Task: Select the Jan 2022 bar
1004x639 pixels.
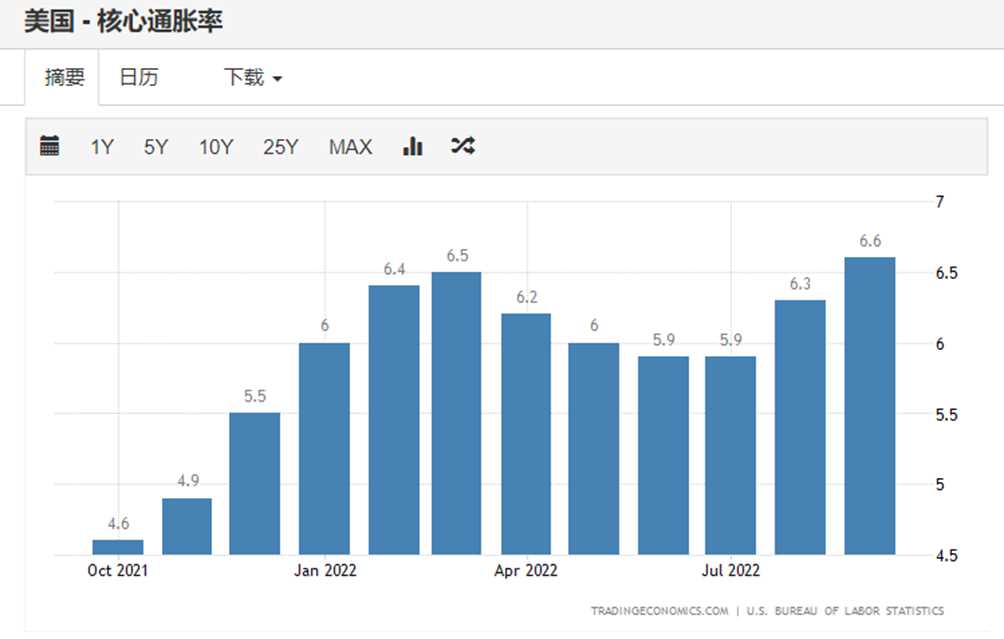Action: (x=325, y=449)
